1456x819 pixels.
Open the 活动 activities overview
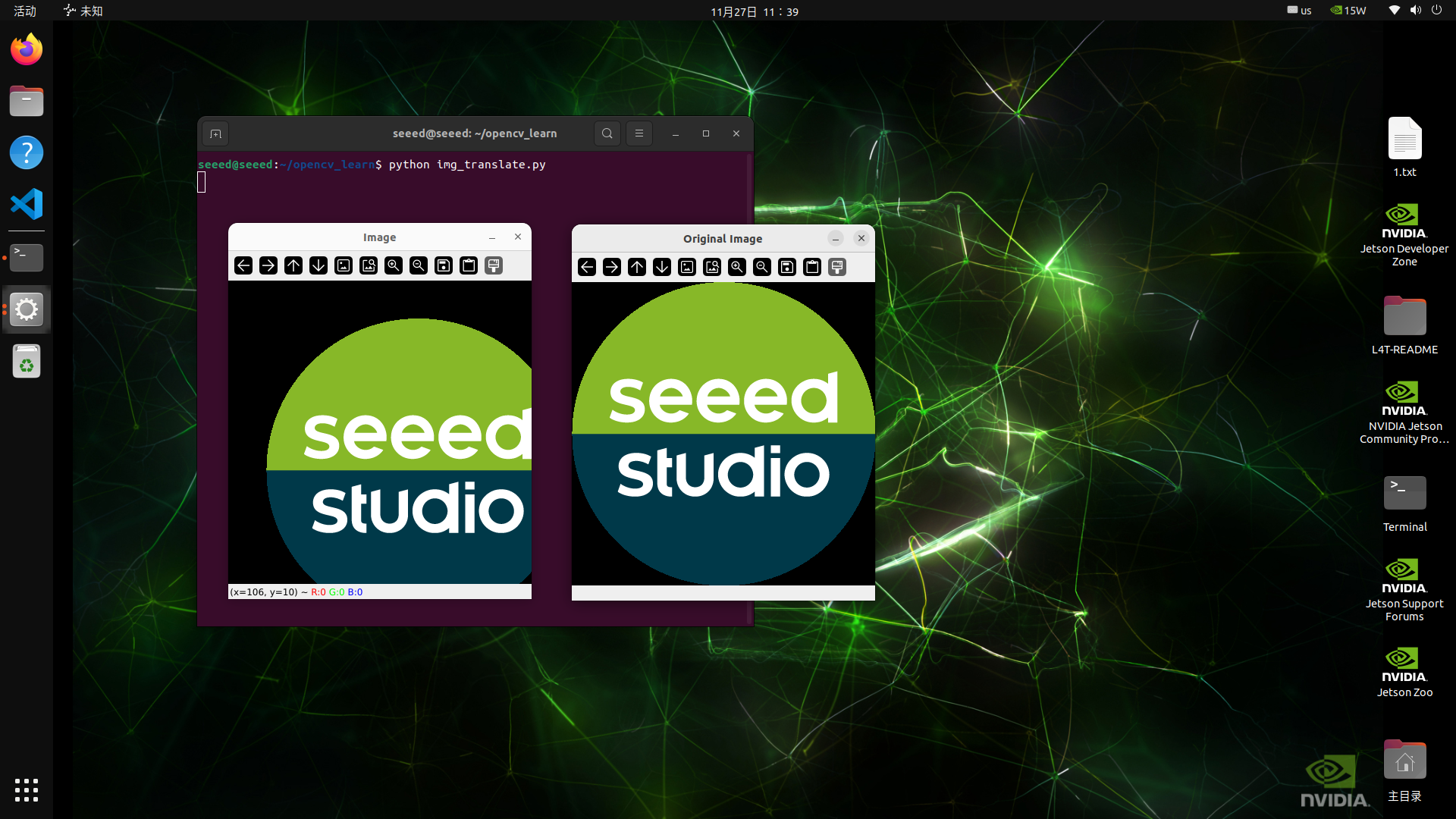click(x=25, y=11)
